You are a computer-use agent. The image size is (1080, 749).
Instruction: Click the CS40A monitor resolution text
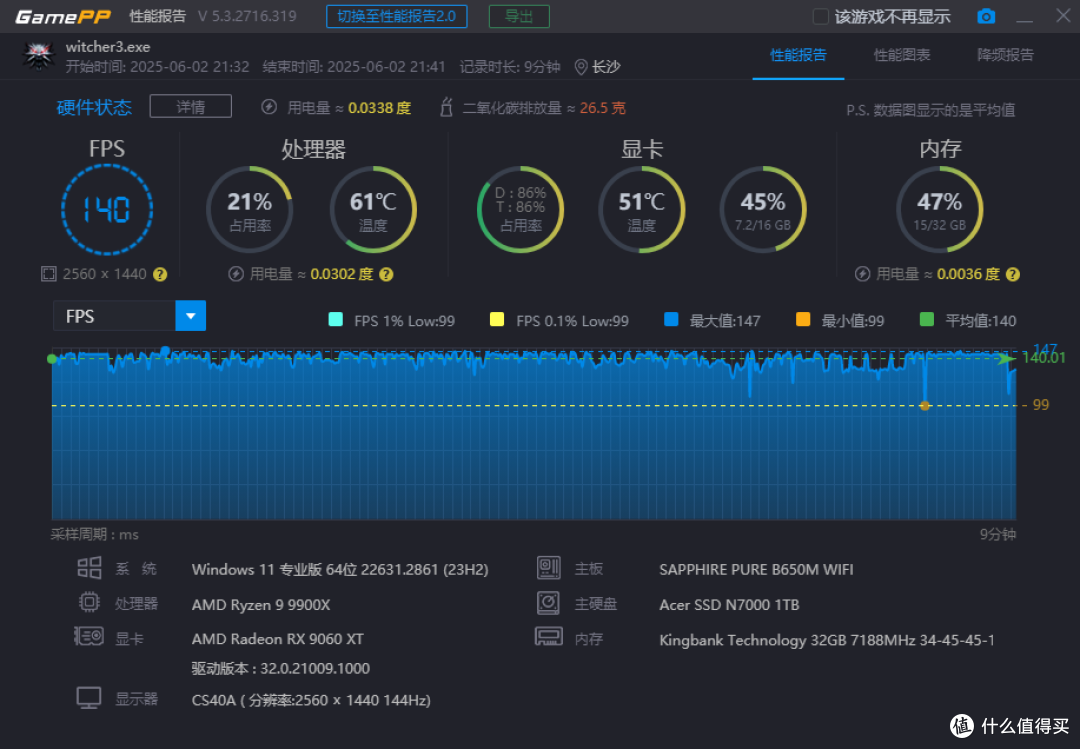311,701
